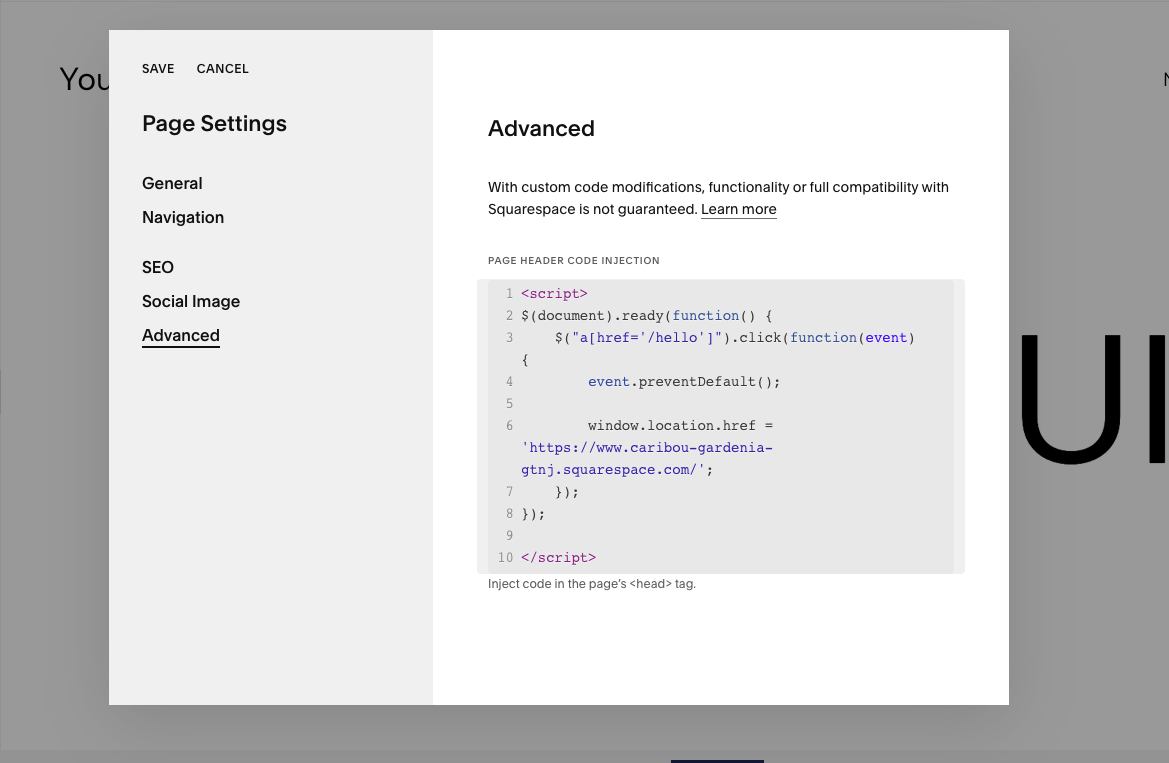Viewport: 1169px width, 763px height.
Task: Click the Advanced heading in the right panel
Action: pyautogui.click(x=541, y=128)
